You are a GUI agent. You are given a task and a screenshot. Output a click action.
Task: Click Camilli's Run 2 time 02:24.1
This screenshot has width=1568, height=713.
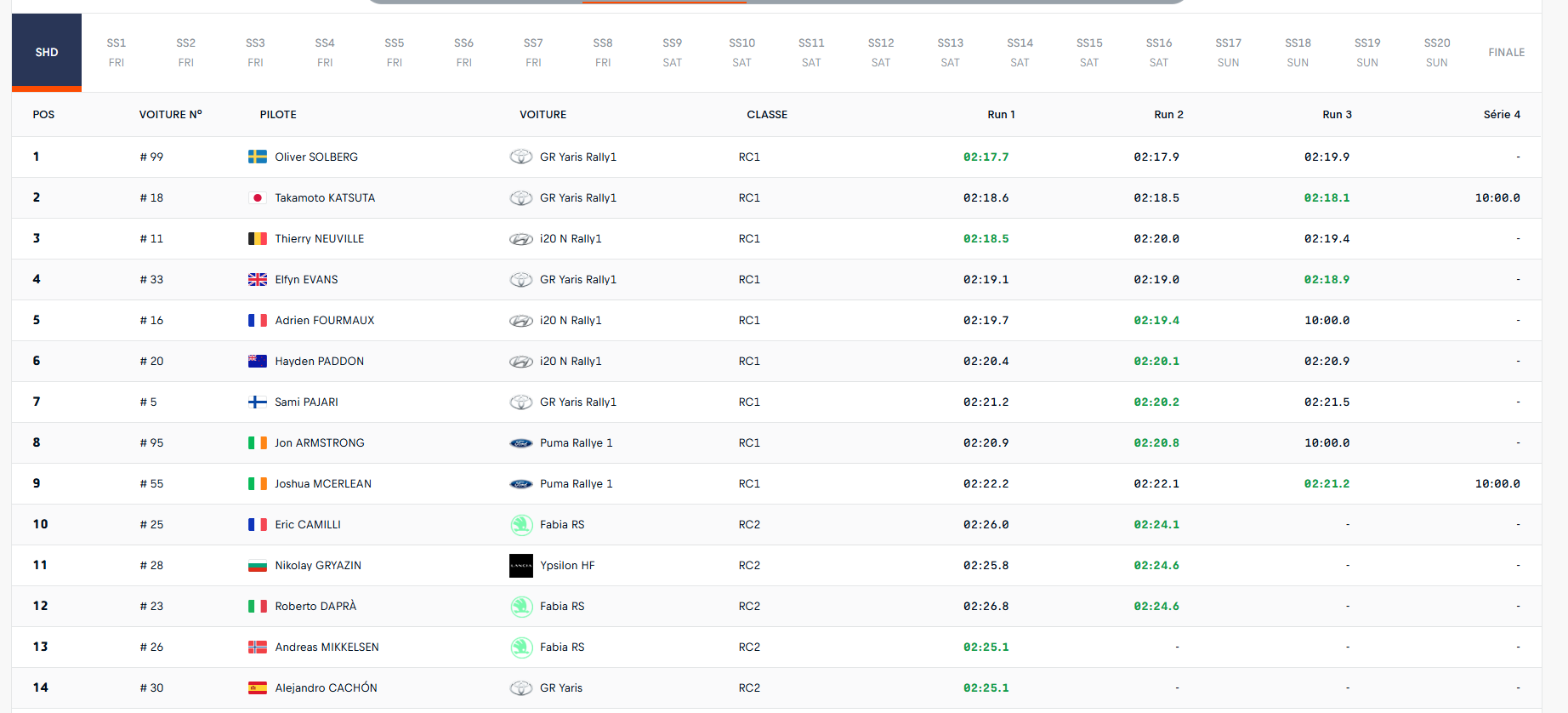click(1156, 524)
